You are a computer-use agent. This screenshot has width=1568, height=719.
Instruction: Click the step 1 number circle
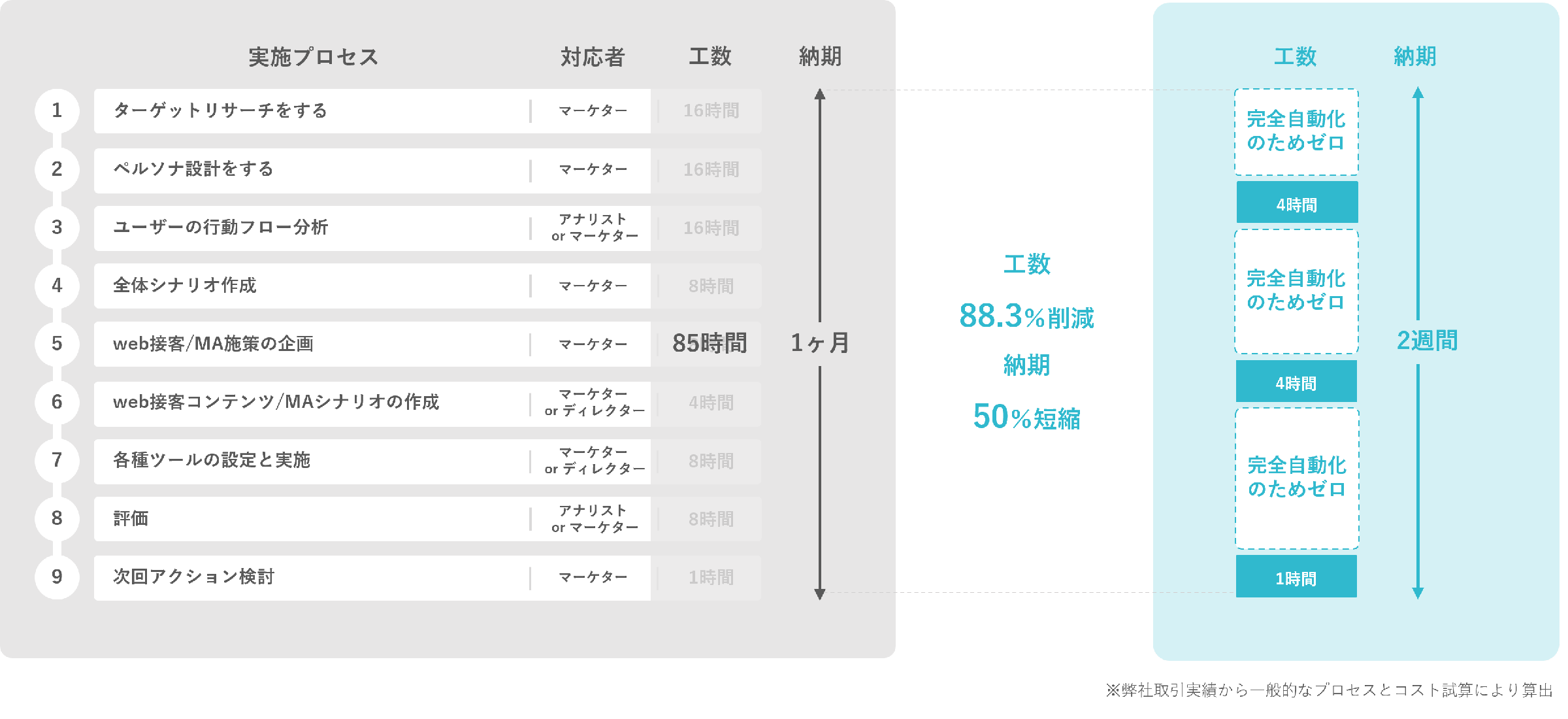(57, 110)
